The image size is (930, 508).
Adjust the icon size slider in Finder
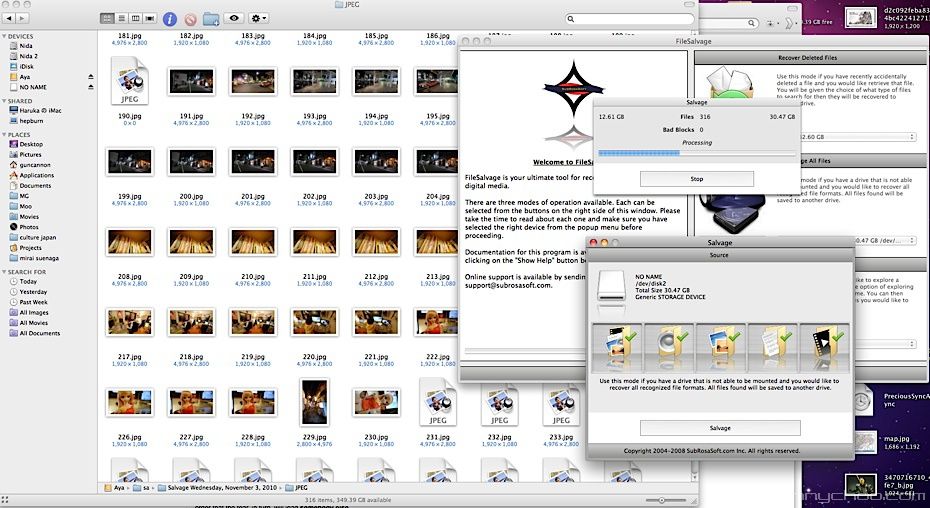pyautogui.click(x=661, y=499)
